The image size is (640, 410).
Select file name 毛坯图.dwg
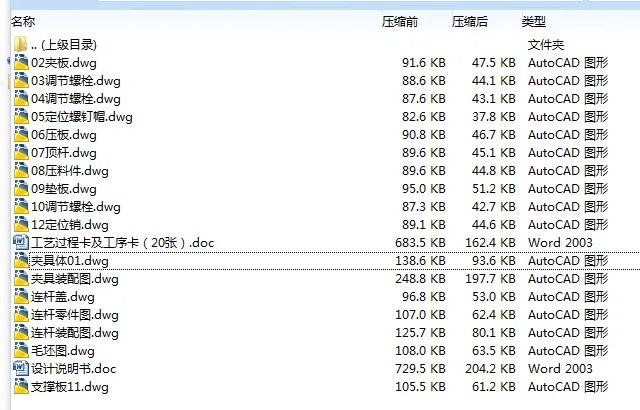(63, 350)
